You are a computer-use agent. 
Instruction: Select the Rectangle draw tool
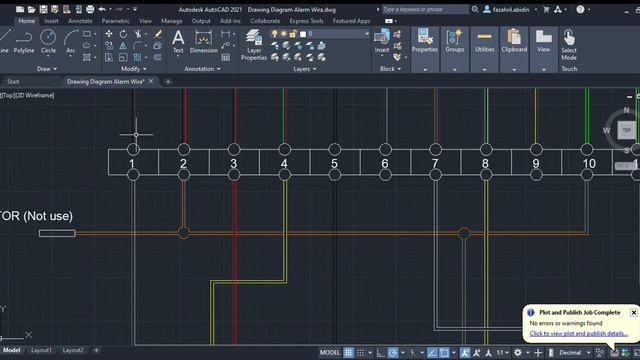point(87,34)
